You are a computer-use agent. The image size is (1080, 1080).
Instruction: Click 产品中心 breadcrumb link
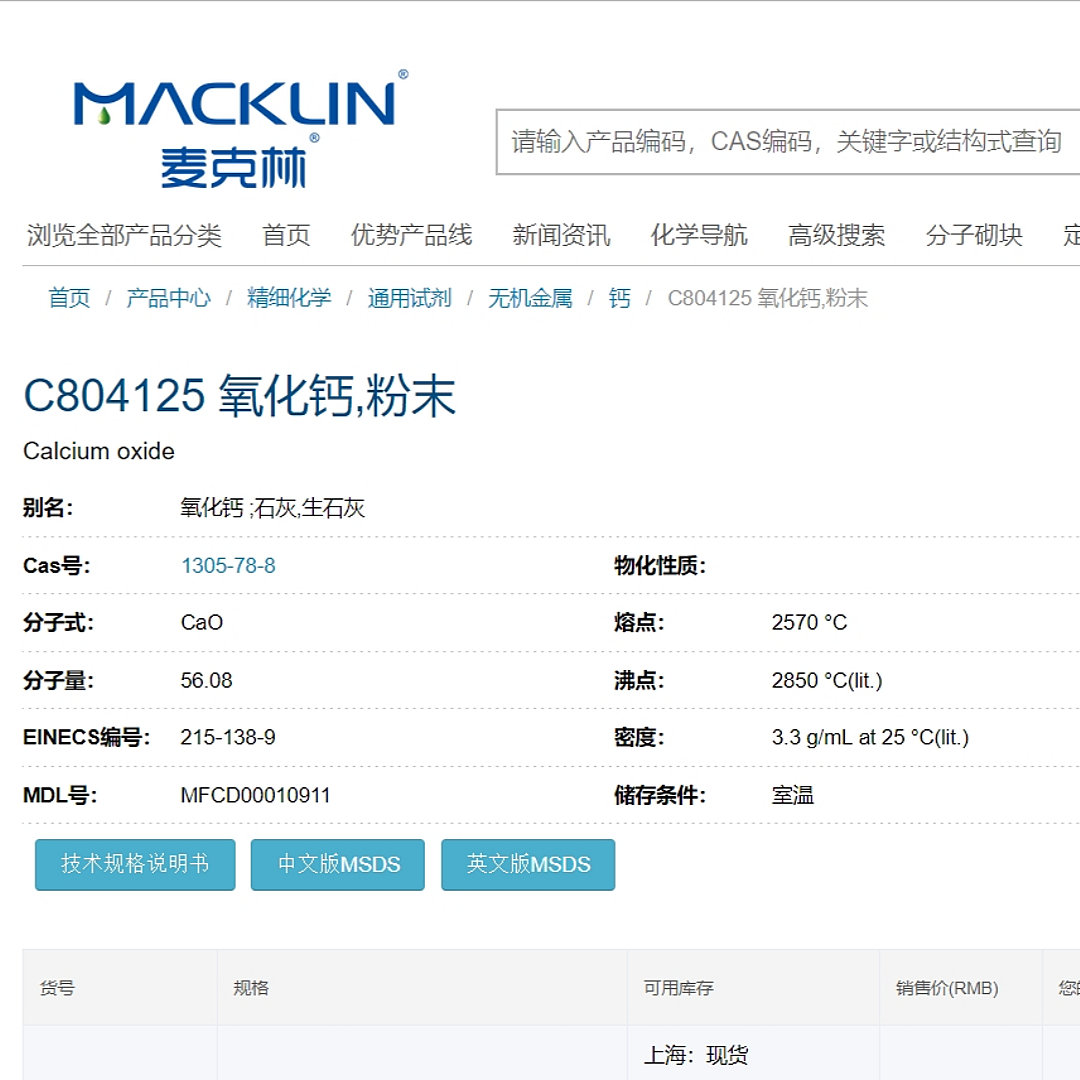click(168, 298)
